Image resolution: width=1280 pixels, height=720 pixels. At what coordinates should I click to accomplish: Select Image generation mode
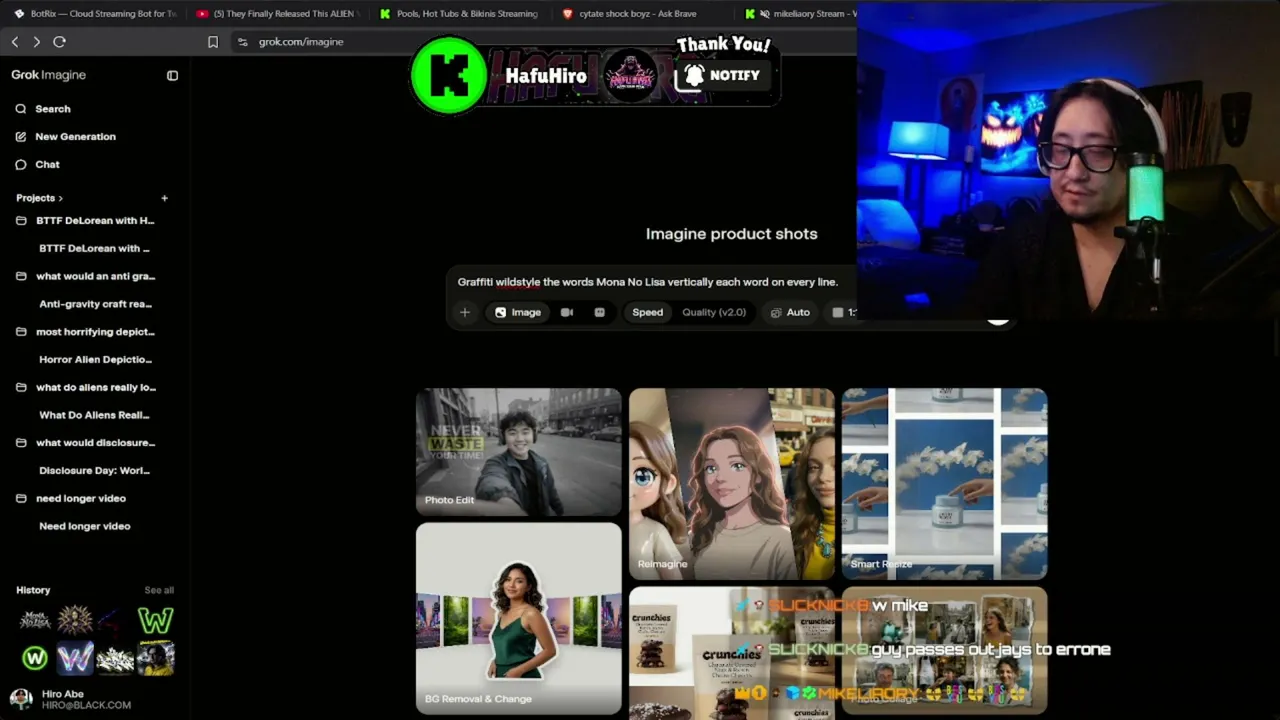517,312
